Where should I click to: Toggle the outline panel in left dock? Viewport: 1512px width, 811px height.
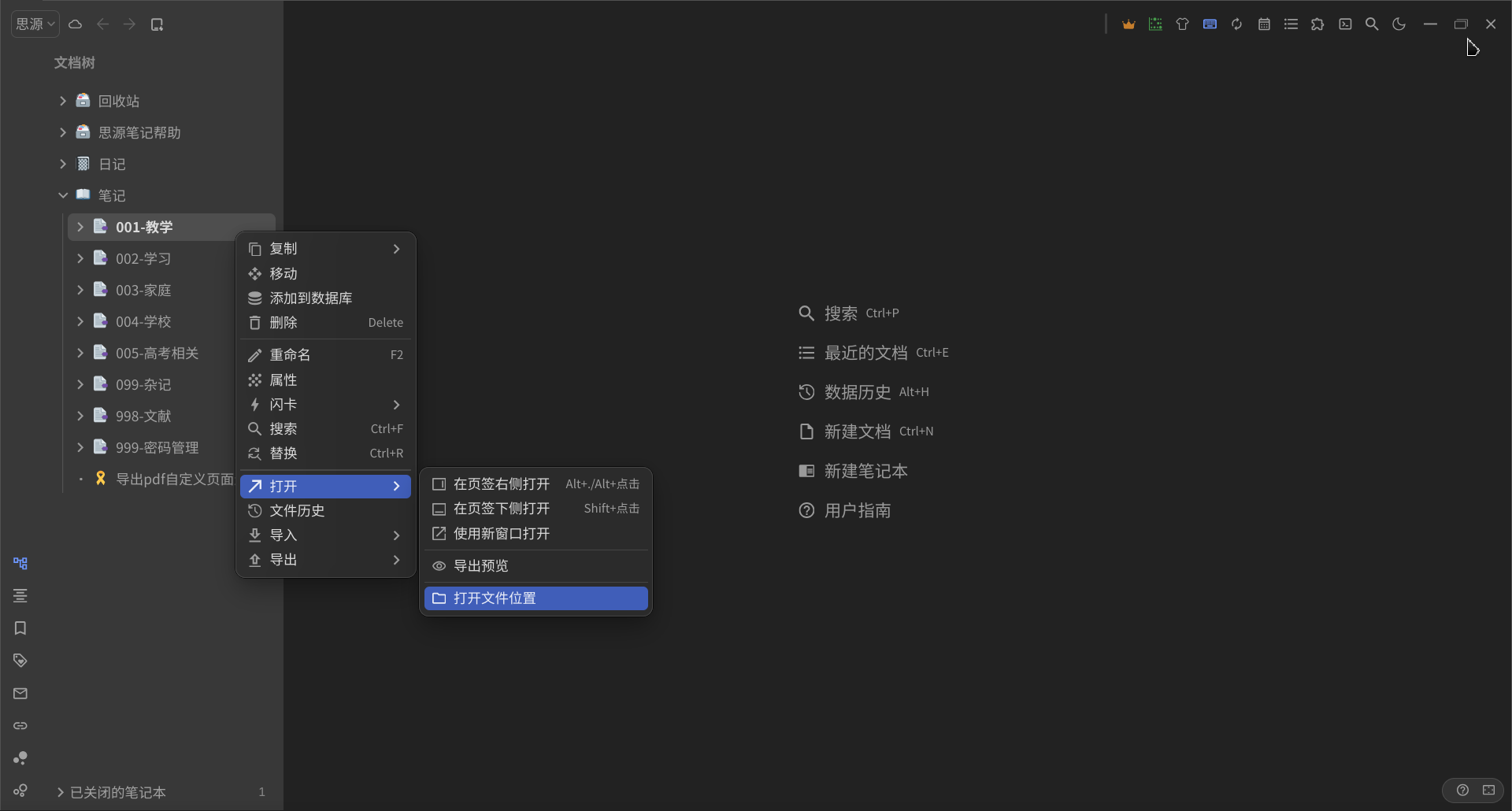point(20,596)
